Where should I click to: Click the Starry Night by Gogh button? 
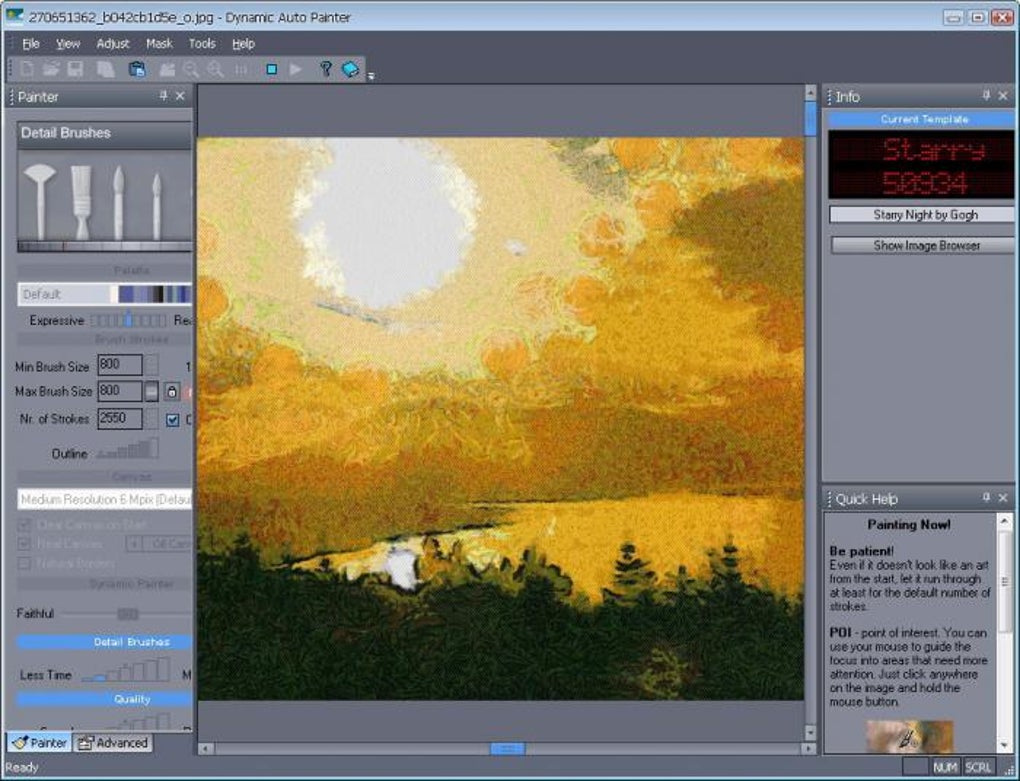(924, 215)
